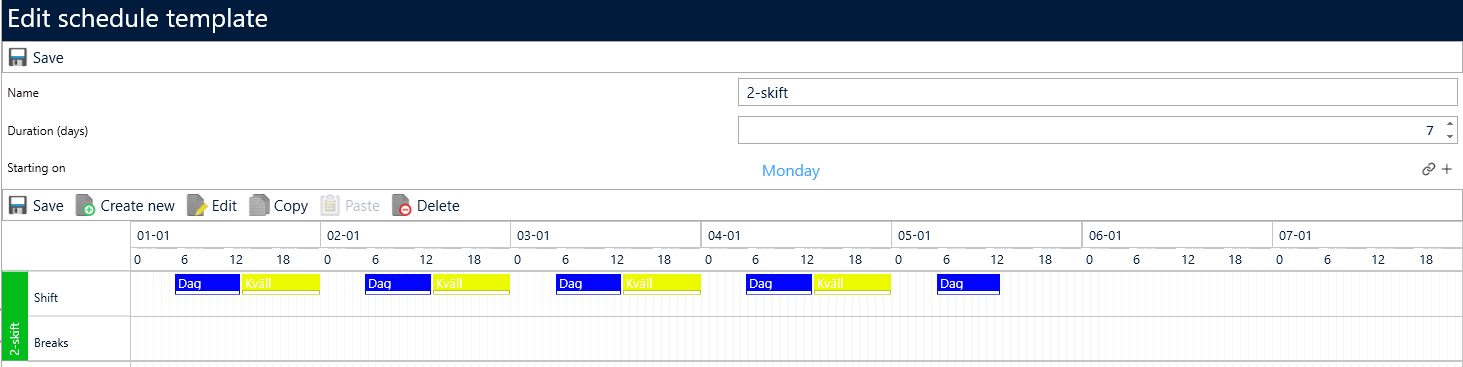Click the link chain icon beside Monday

(x=1428, y=169)
